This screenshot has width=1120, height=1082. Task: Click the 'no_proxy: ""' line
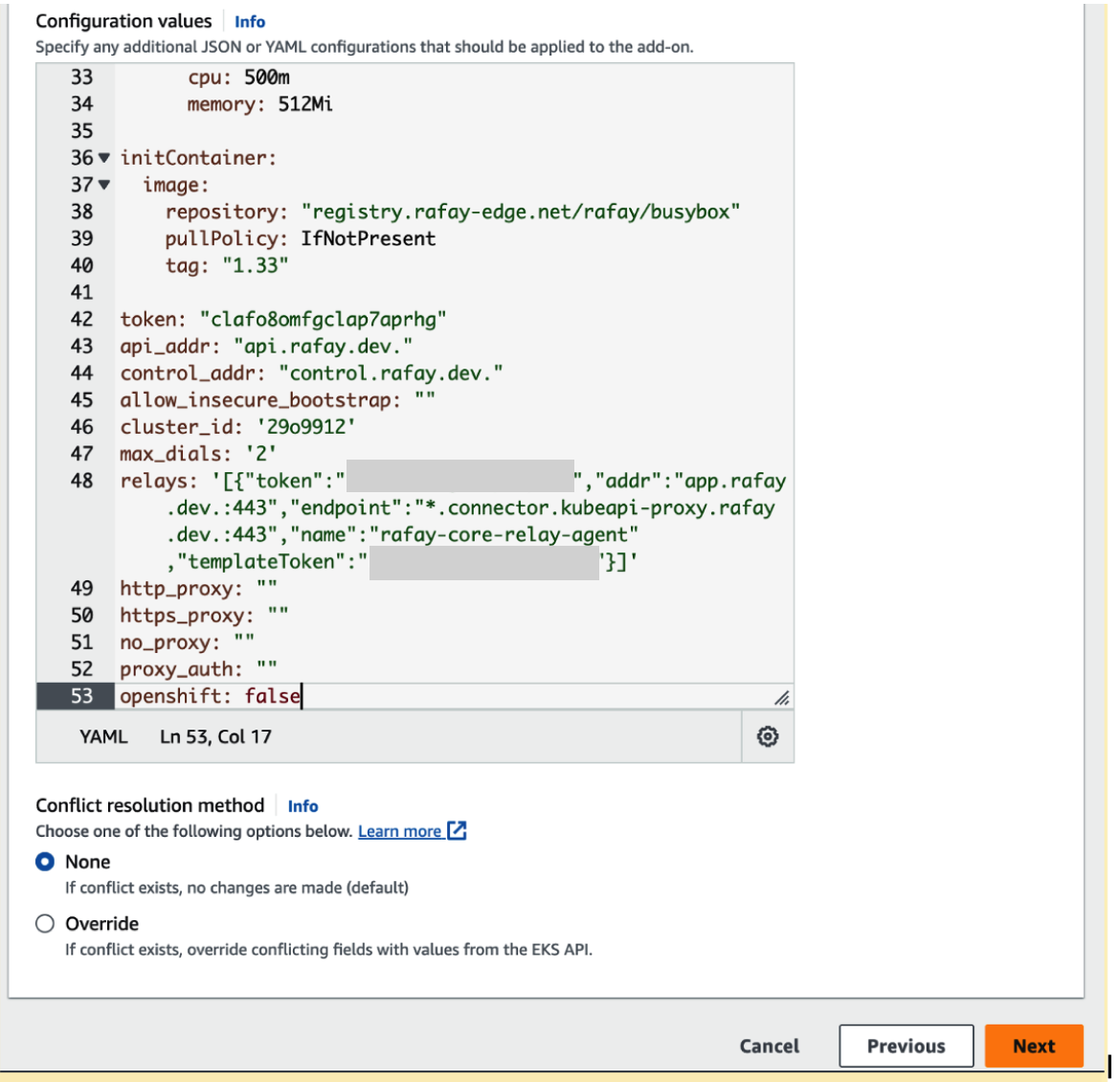187,642
